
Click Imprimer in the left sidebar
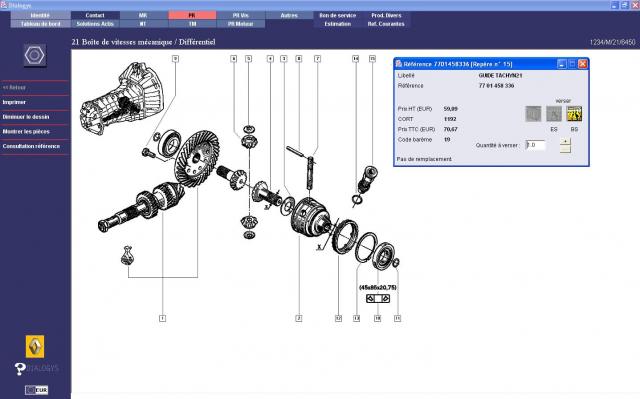click(14, 102)
